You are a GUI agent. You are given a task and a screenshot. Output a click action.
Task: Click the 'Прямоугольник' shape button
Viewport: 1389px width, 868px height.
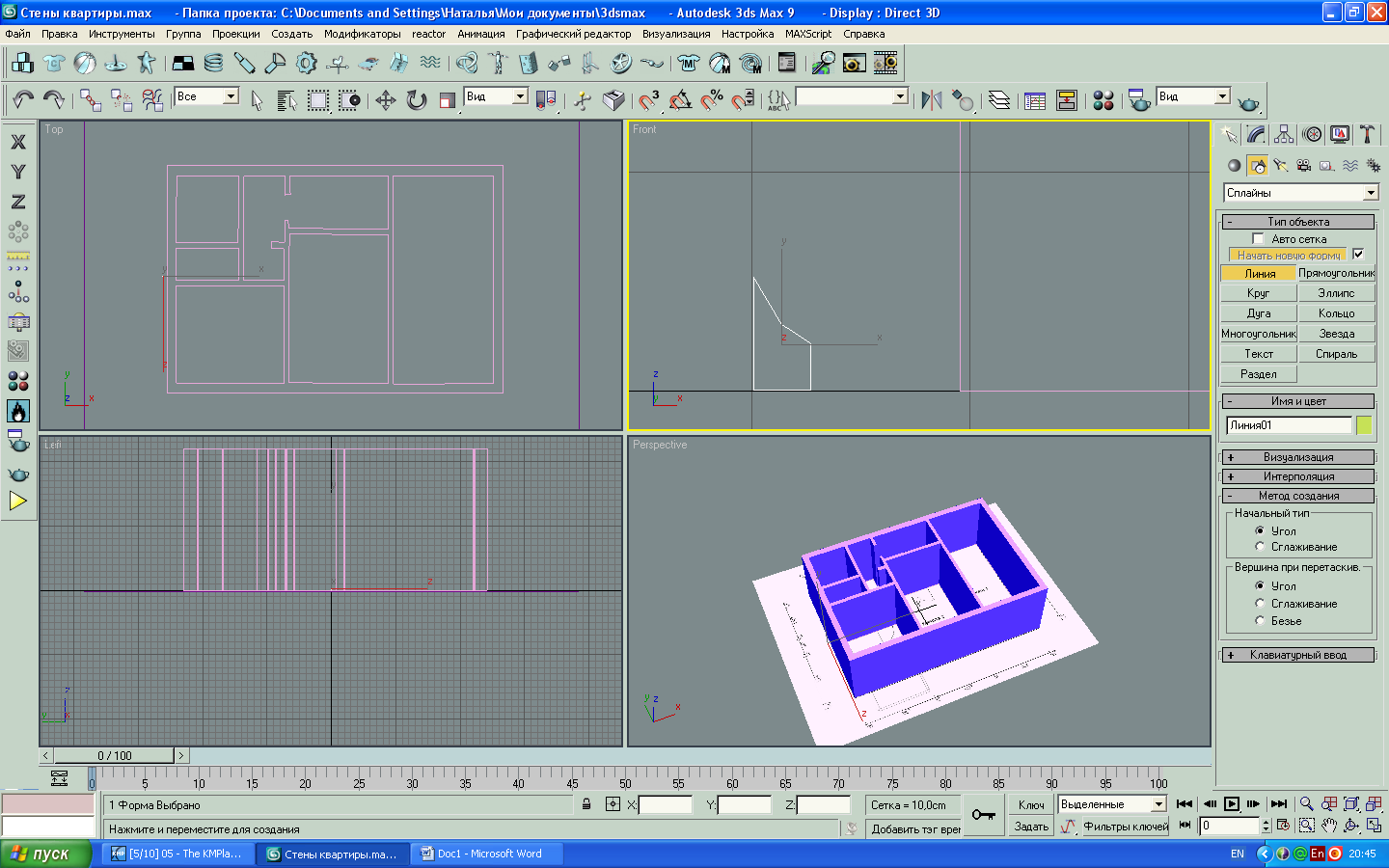(x=1337, y=273)
